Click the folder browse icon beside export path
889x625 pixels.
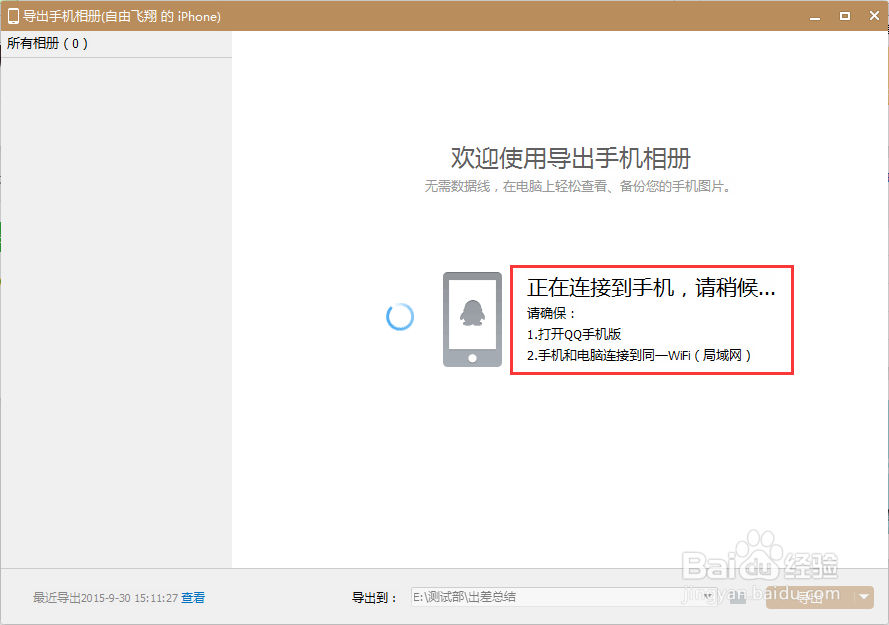[x=737, y=597]
